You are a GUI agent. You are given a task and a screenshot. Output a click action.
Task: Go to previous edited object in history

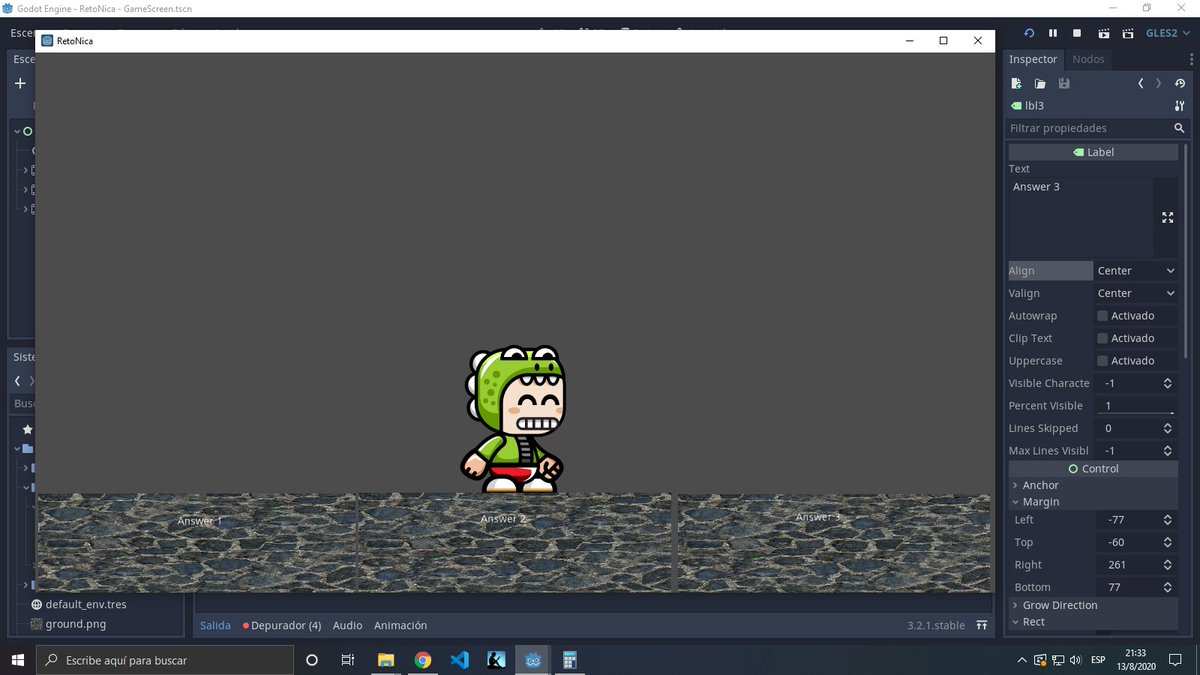click(1141, 83)
